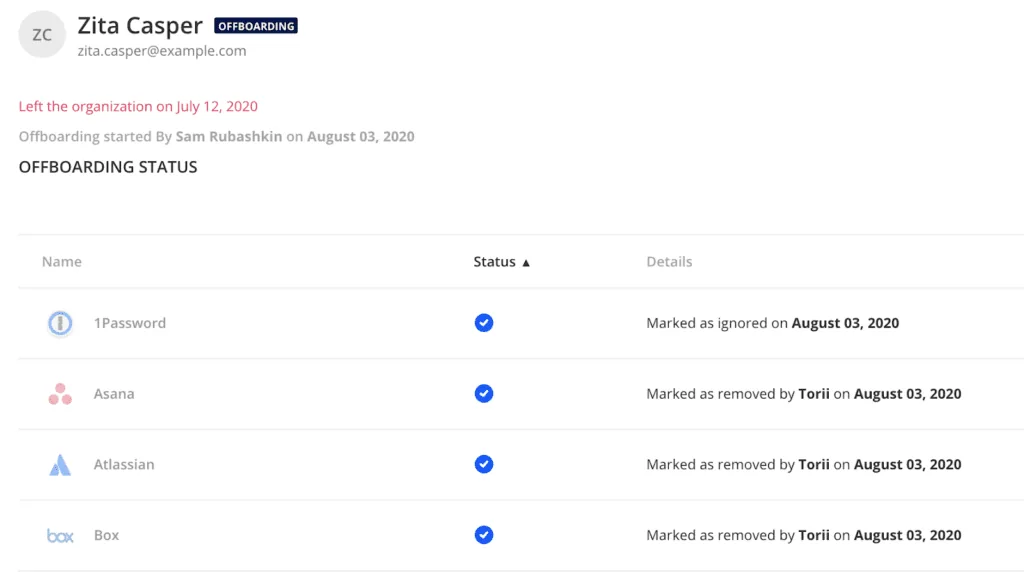Open the Asana app name
The width and height of the screenshot is (1024, 576).
click(114, 394)
